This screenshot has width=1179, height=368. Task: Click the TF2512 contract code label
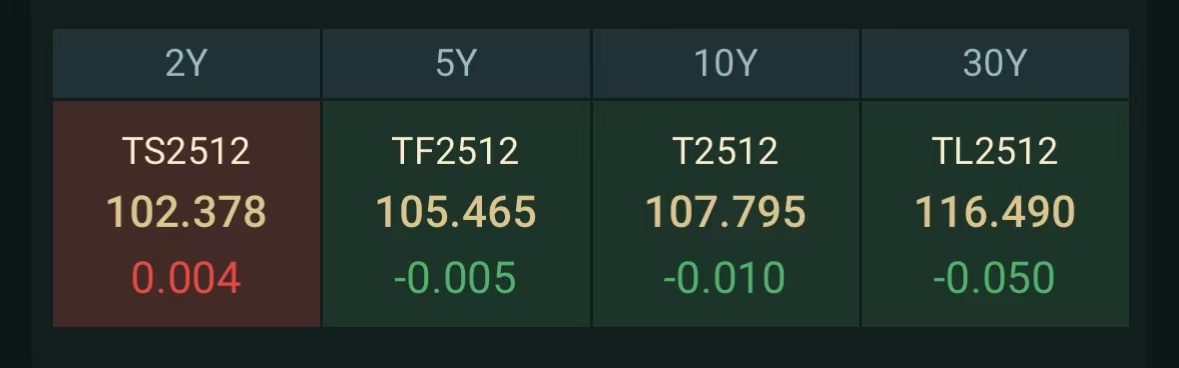456,151
